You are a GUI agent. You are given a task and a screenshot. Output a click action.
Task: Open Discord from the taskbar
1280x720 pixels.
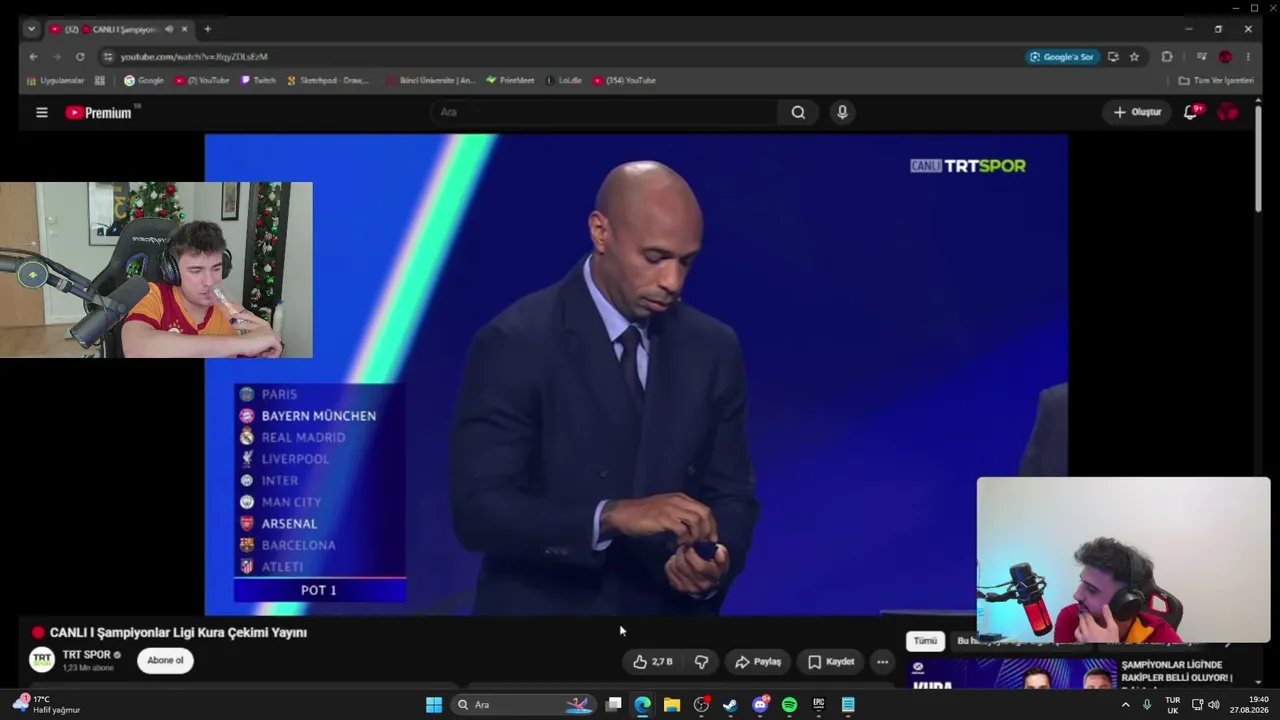(x=760, y=705)
